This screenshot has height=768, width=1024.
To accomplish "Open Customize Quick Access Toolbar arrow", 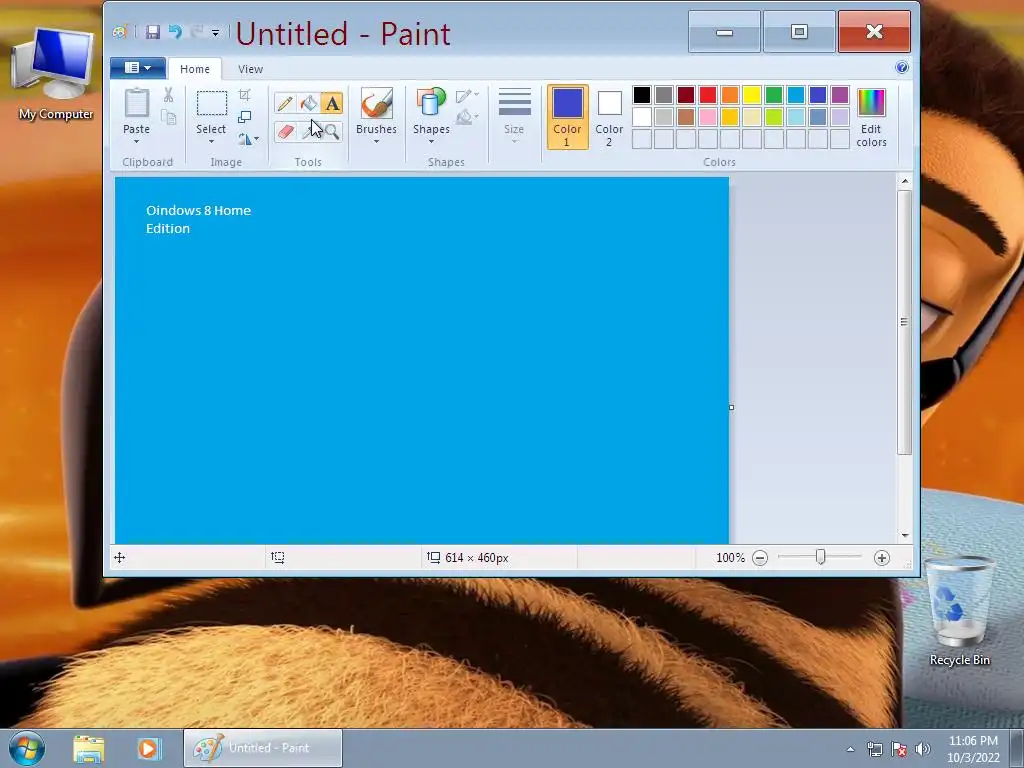I will (x=216, y=33).
